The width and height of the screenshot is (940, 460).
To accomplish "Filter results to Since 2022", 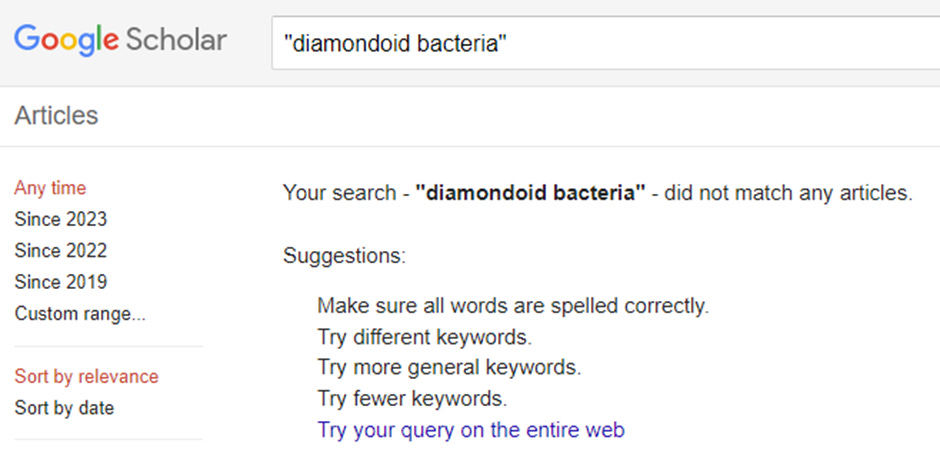I will point(60,250).
